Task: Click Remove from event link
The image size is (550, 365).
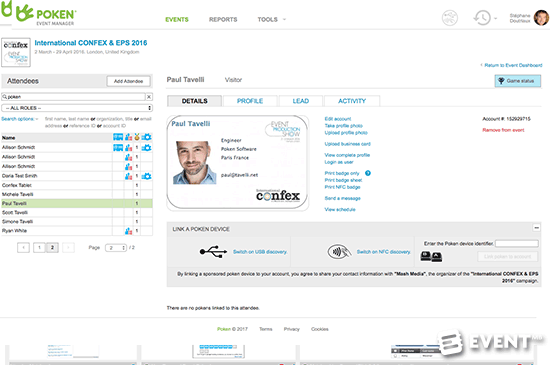Action: click(503, 130)
